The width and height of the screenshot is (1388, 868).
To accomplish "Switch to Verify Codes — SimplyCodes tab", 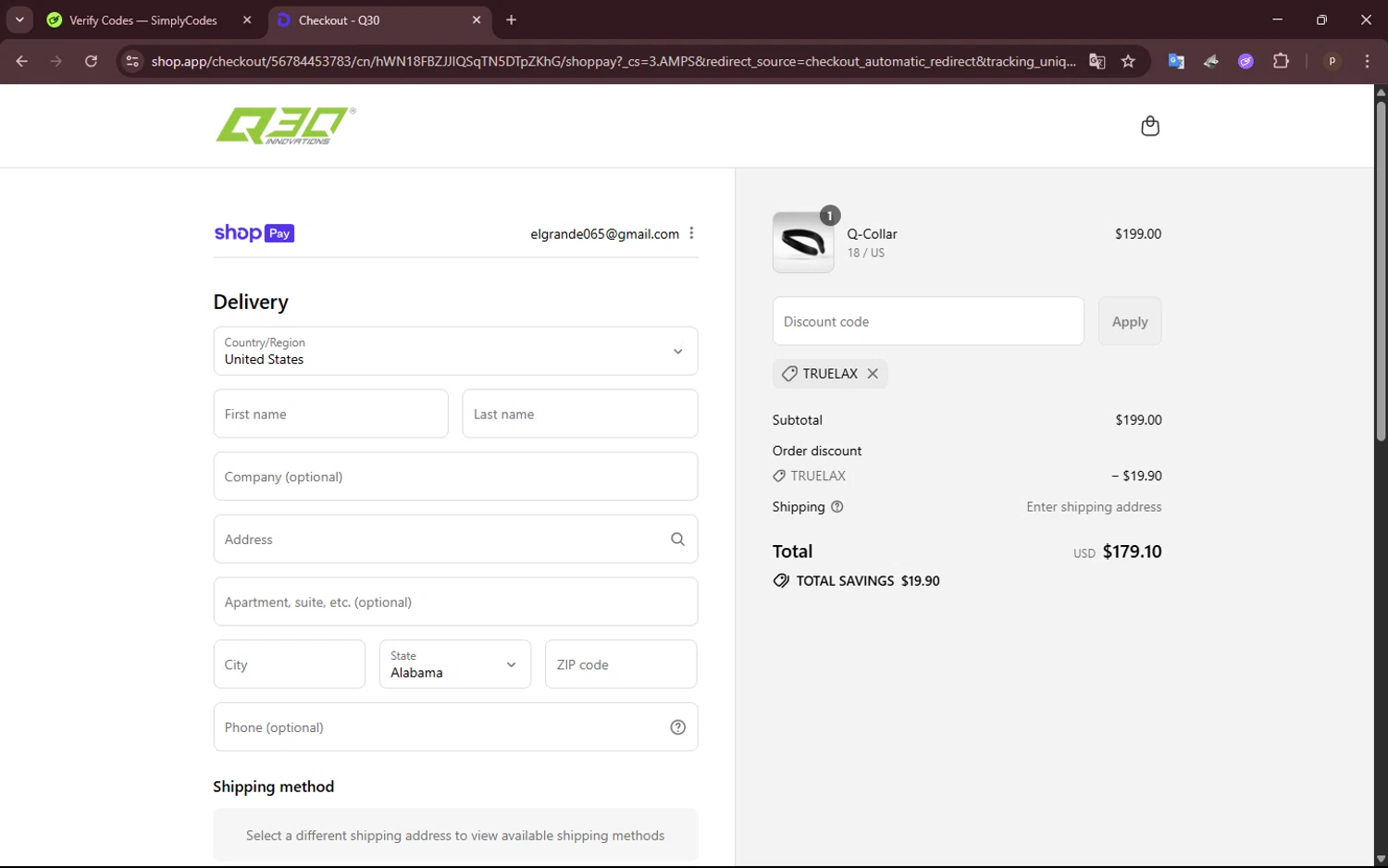I will (143, 19).
